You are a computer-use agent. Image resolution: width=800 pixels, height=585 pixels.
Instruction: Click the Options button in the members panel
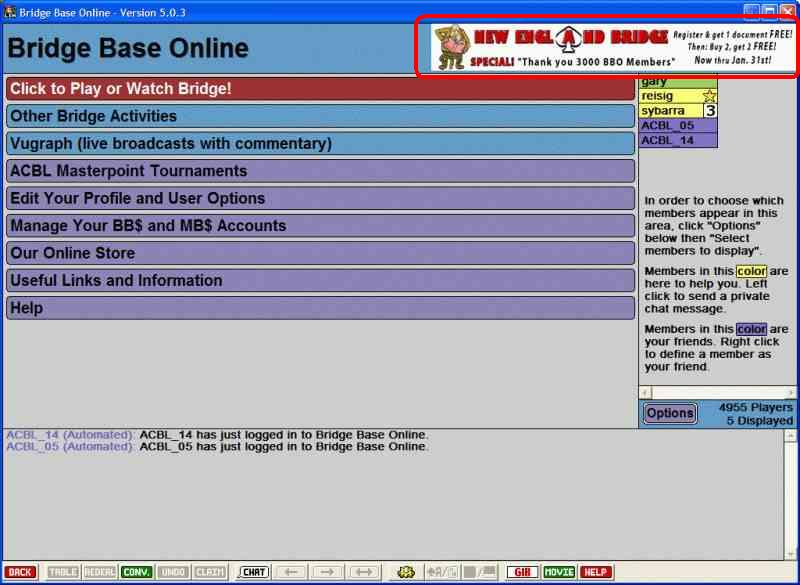point(670,413)
